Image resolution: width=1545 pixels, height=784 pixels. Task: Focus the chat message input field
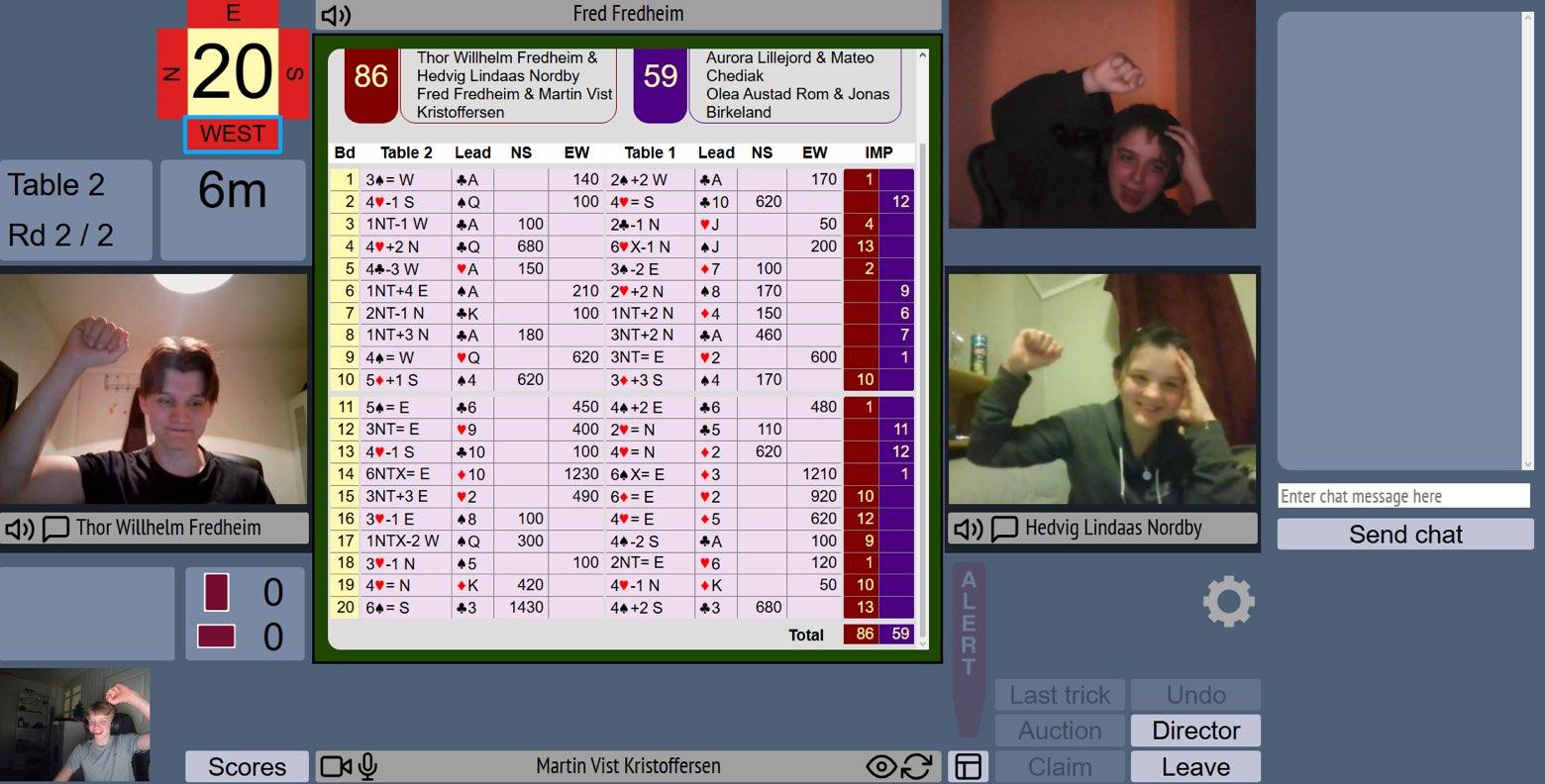[1403, 496]
